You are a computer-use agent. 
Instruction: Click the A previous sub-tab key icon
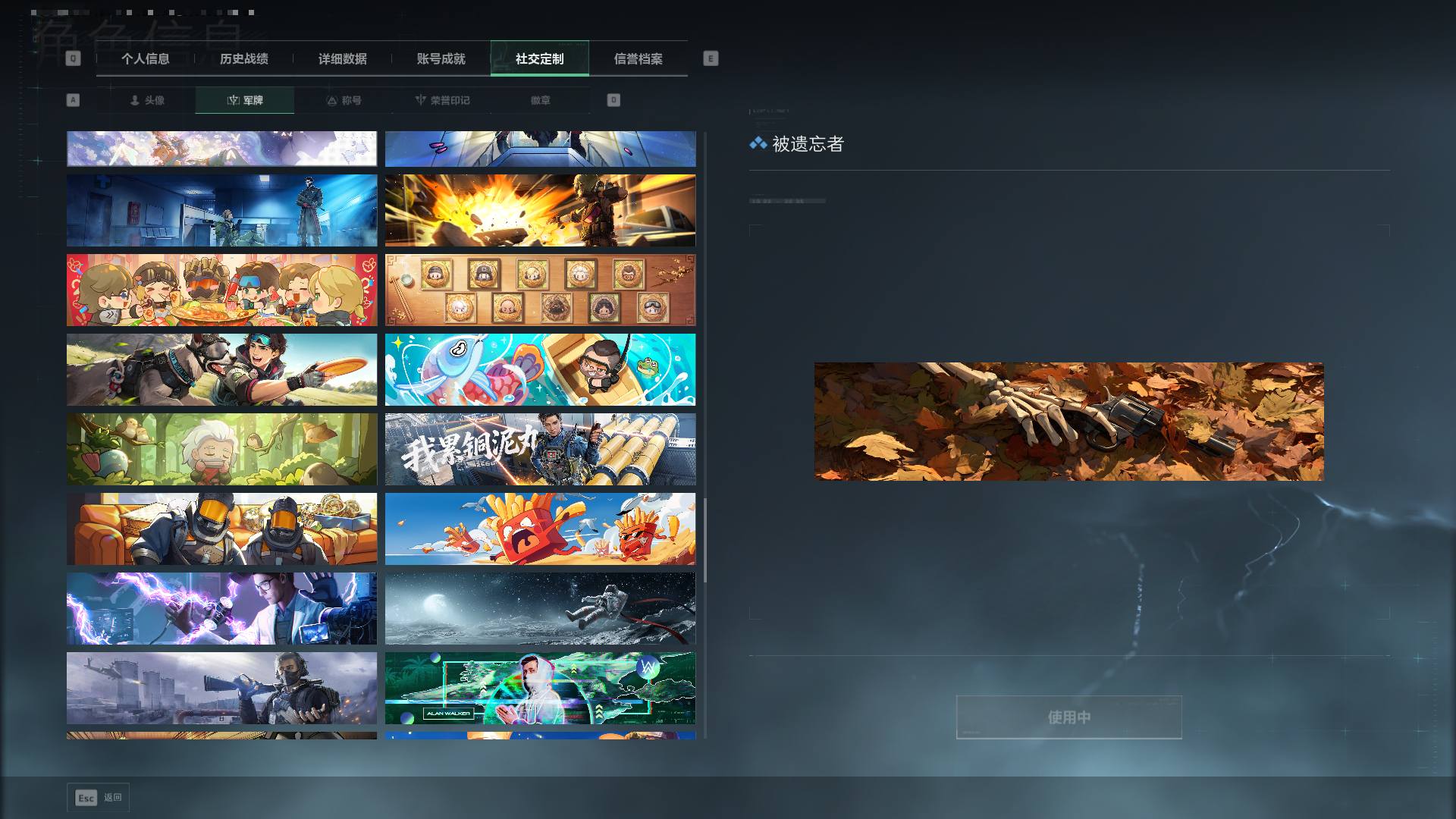[x=73, y=100]
